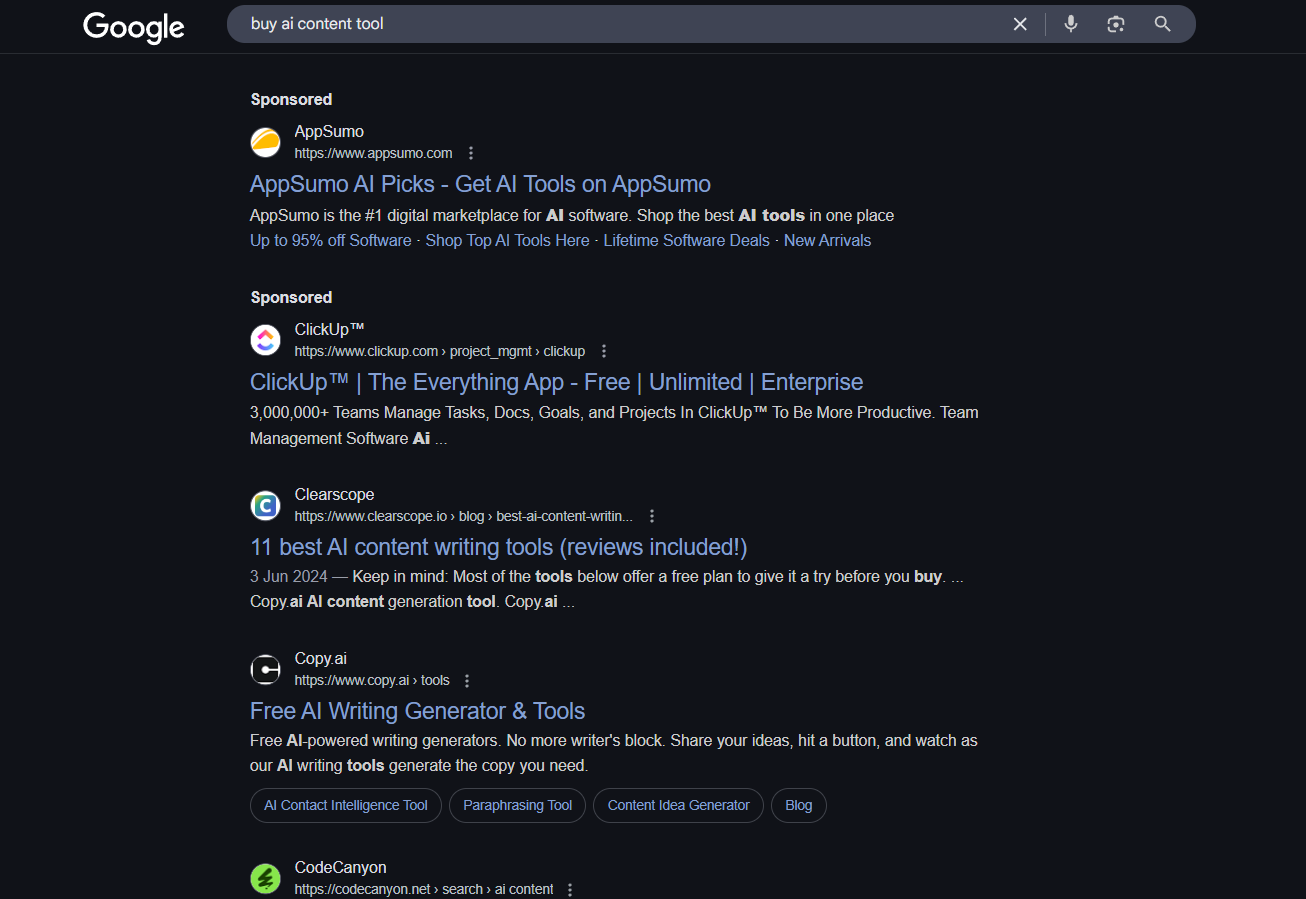Image resolution: width=1306 pixels, height=899 pixels.
Task: Click the AppSumo site name text
Action: (329, 131)
